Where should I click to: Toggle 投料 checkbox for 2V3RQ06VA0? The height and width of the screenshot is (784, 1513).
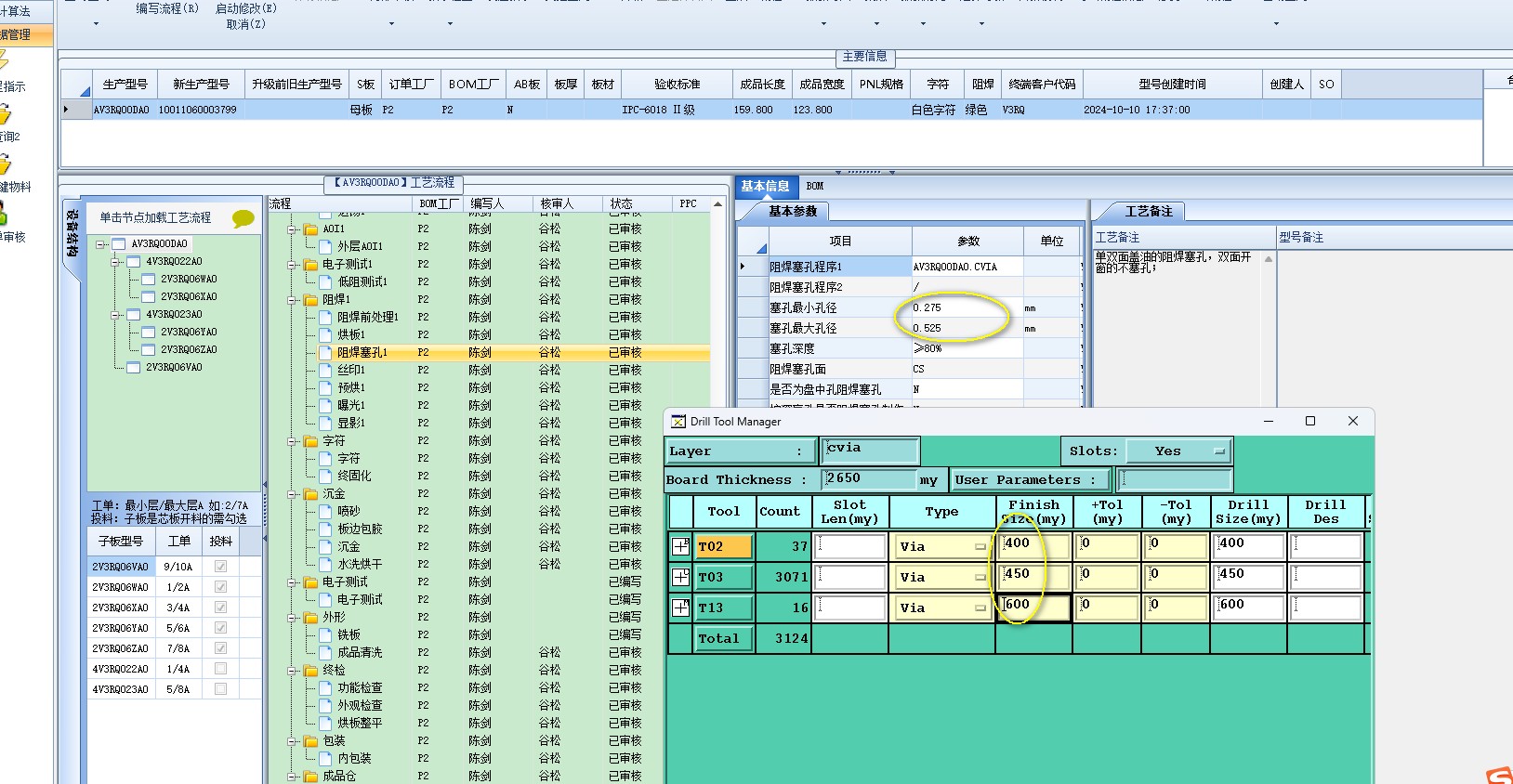tap(220, 567)
